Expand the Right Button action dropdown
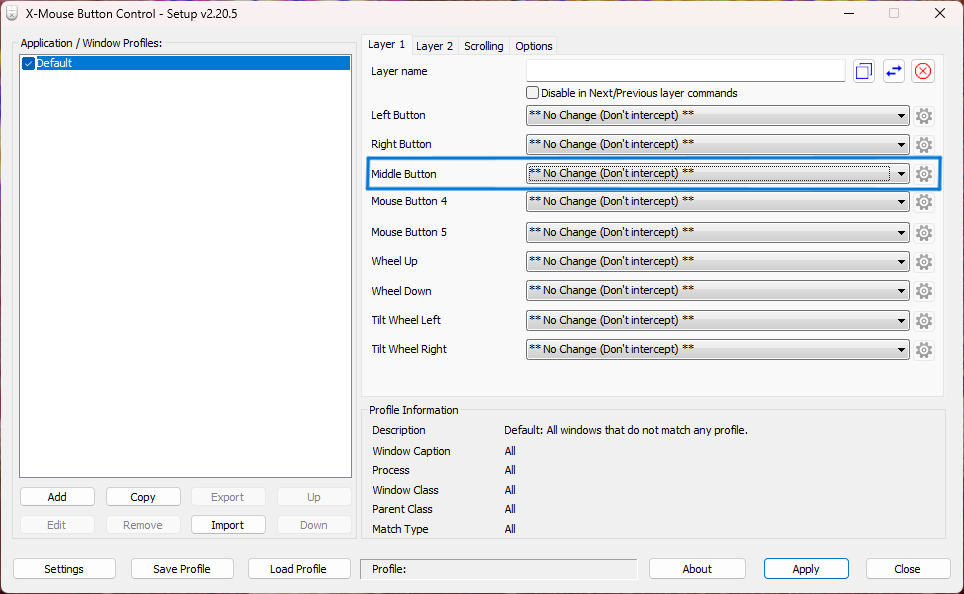964x594 pixels. (x=717, y=144)
